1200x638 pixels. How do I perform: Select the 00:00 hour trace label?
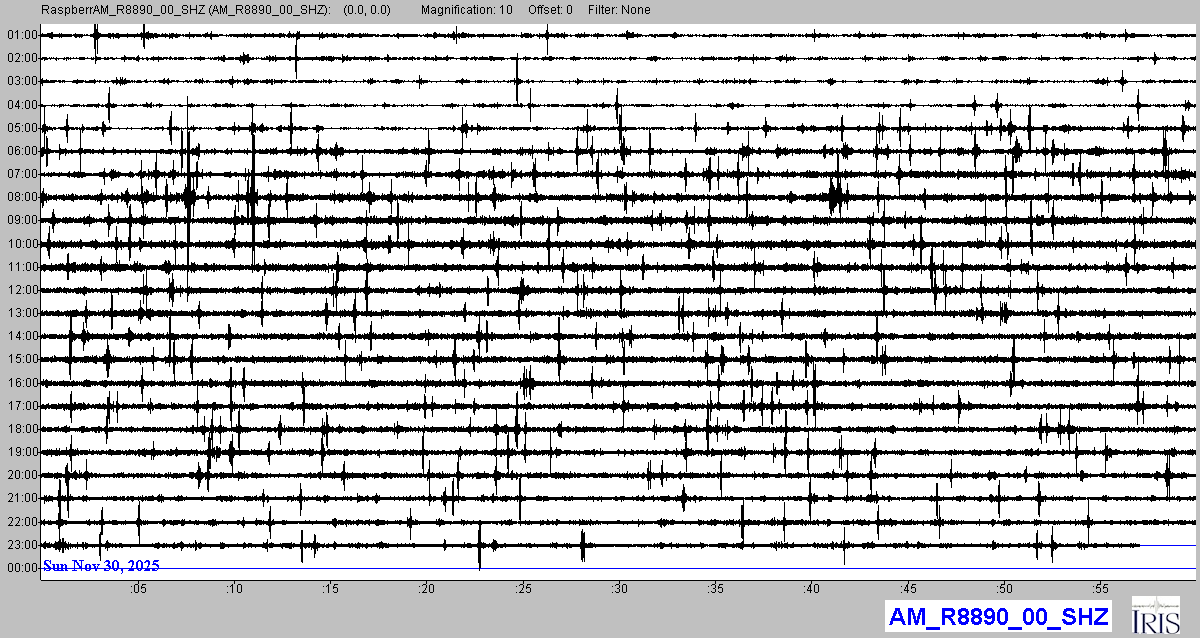pyautogui.click(x=22, y=568)
